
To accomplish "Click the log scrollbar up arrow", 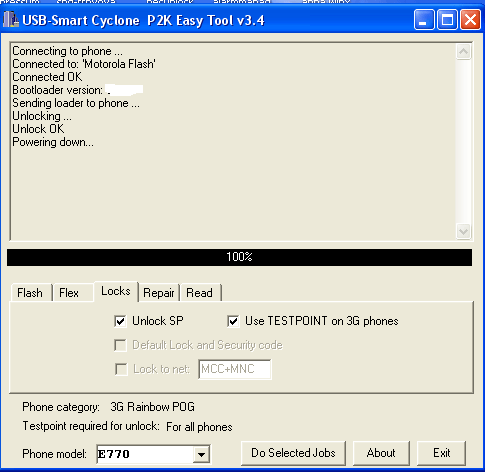I will click(463, 52).
